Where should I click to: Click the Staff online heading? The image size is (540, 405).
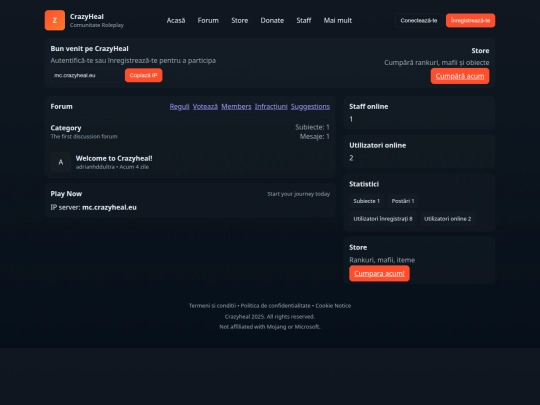click(368, 106)
